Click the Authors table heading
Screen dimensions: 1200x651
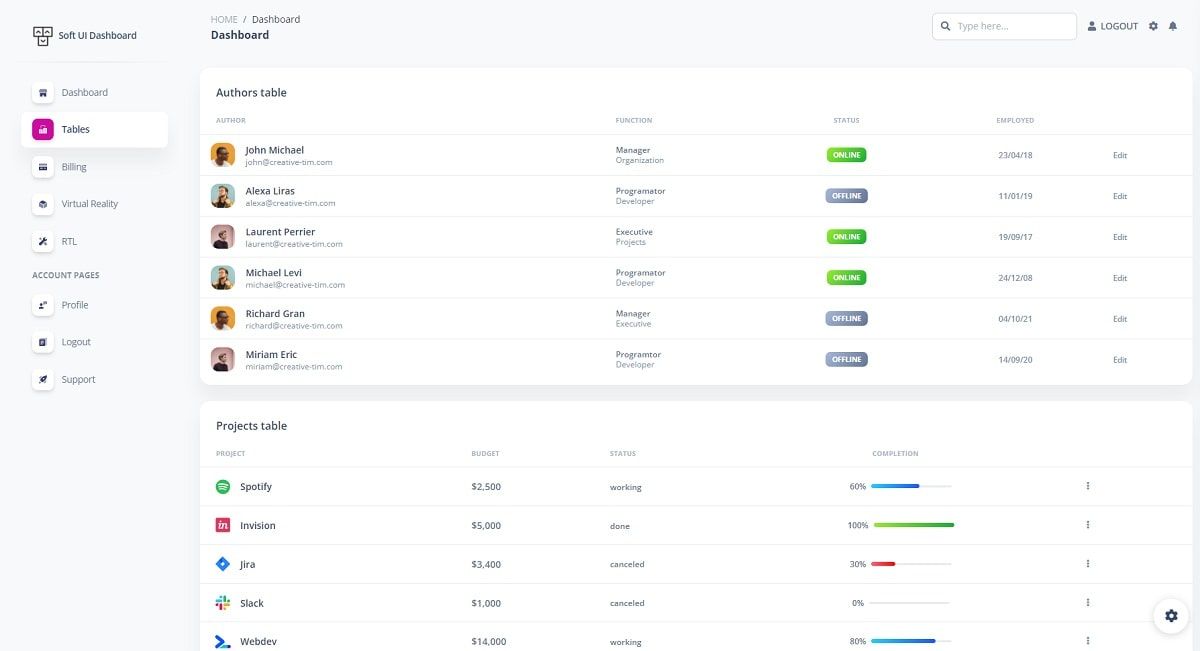coord(251,92)
